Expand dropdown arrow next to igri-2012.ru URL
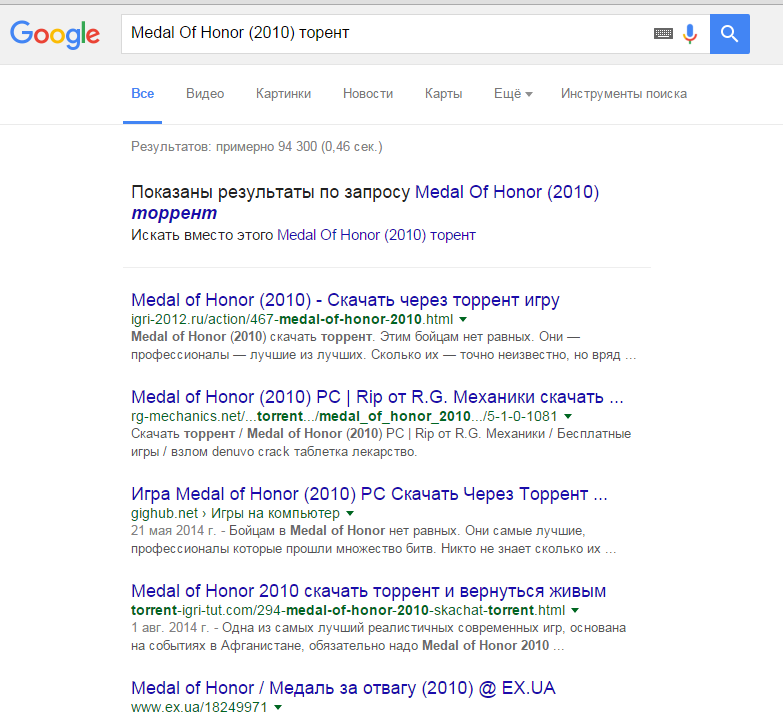Screen dimensions: 783x713 coord(463,320)
